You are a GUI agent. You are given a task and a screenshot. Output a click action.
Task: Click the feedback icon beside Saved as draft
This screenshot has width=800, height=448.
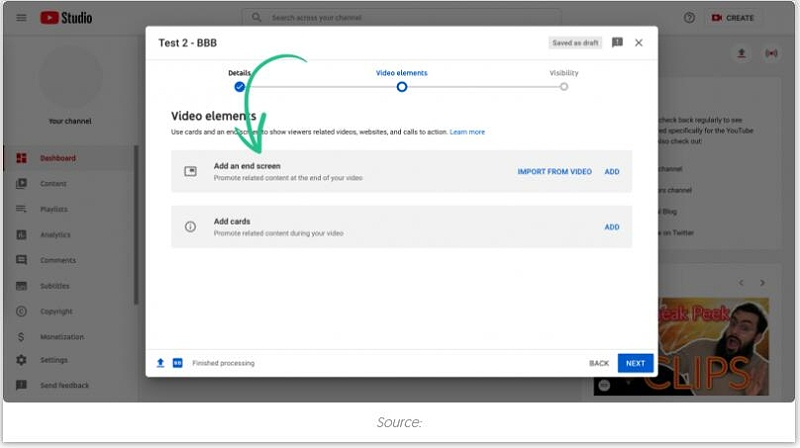coord(617,43)
